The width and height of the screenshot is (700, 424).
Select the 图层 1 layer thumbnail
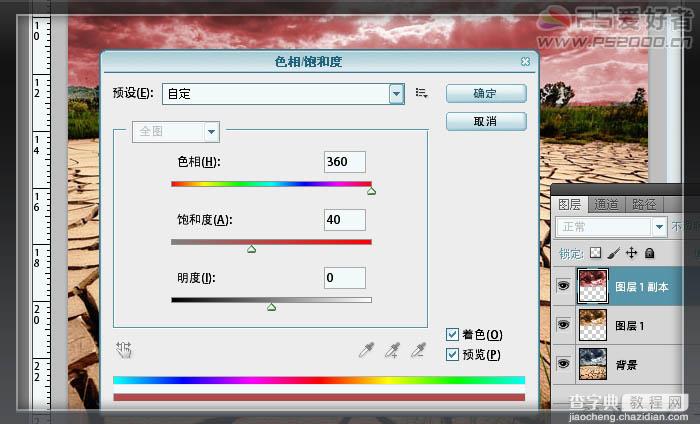pos(593,325)
